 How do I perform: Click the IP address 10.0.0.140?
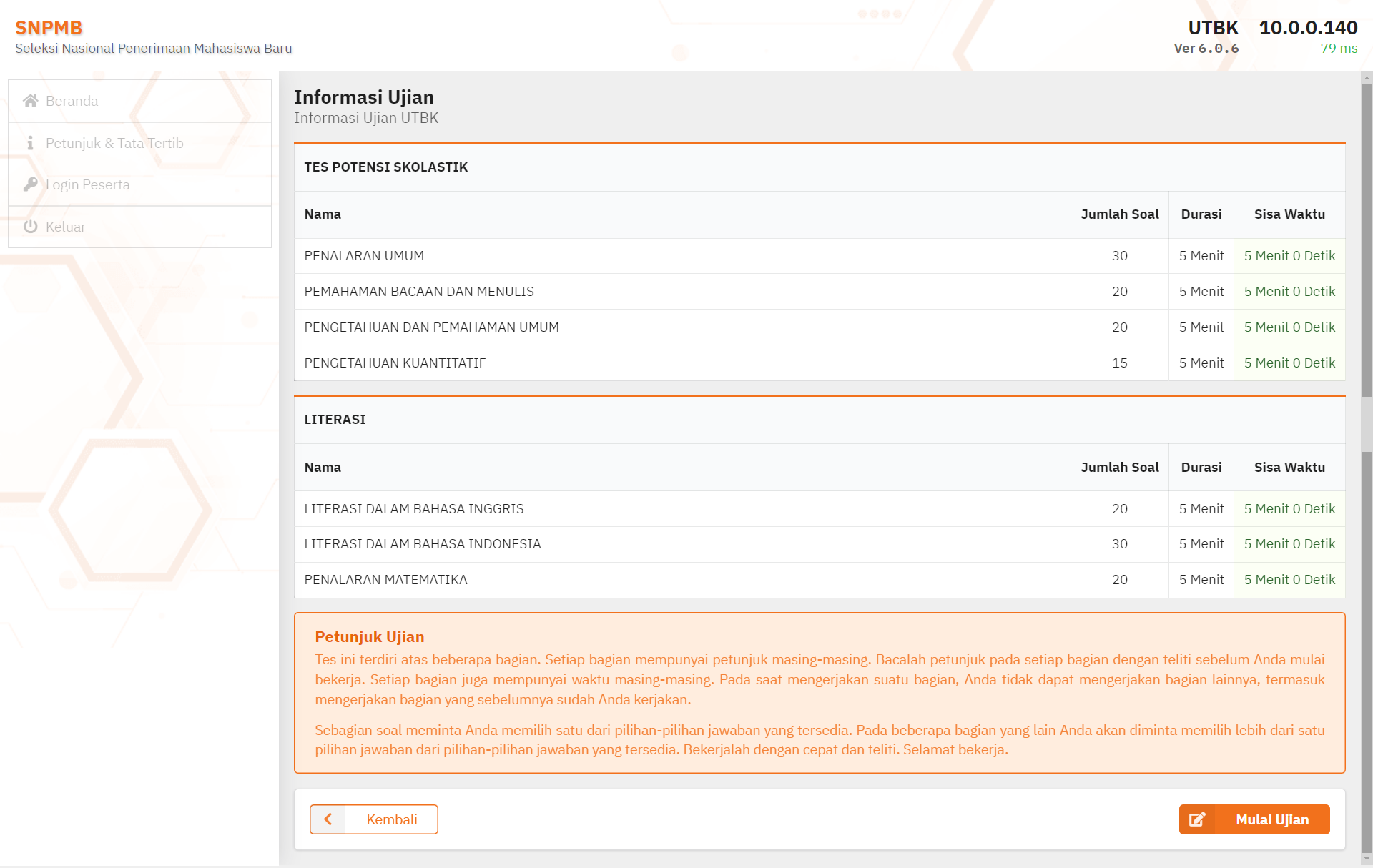coord(1308,28)
